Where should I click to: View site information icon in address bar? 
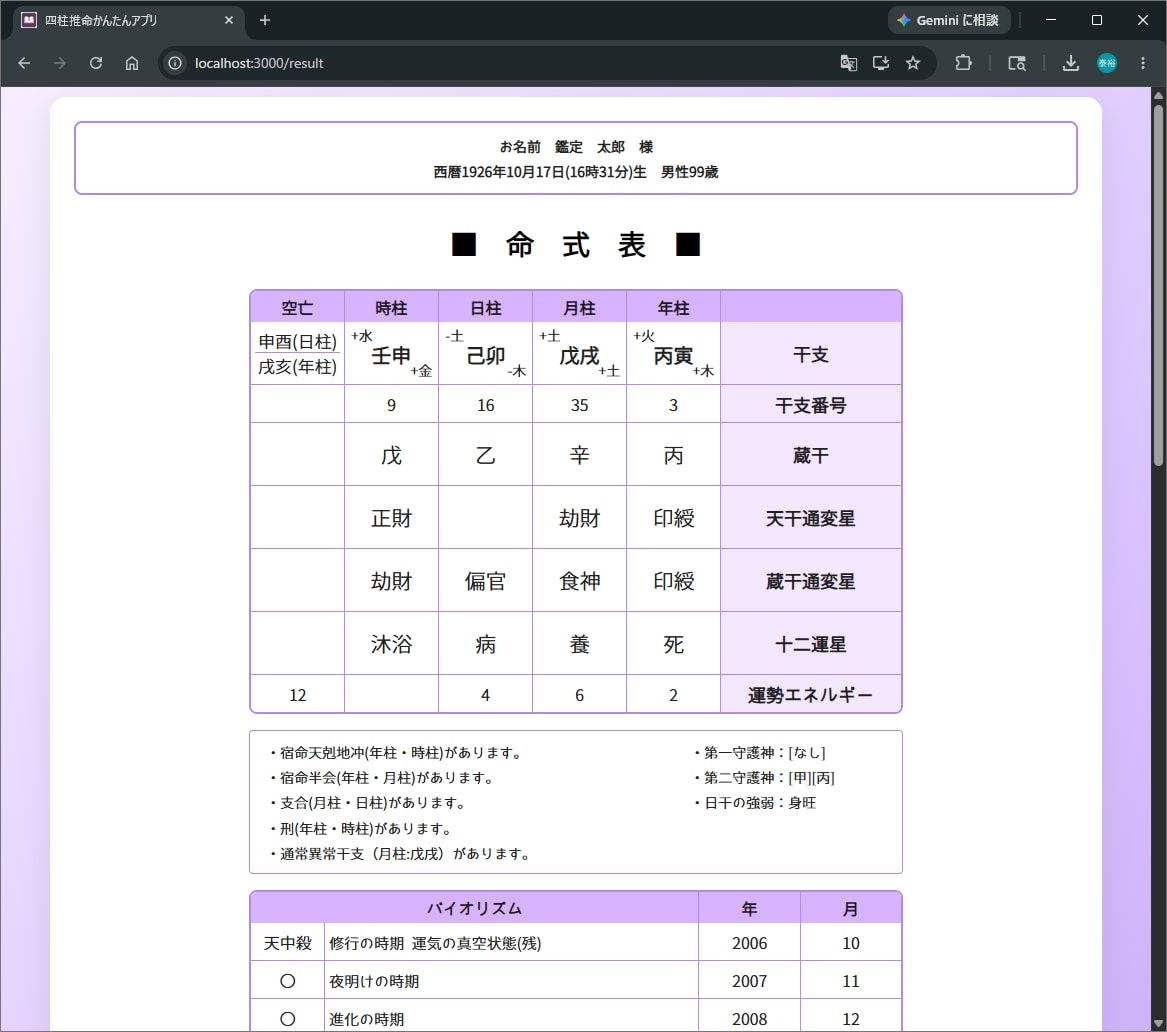click(175, 63)
